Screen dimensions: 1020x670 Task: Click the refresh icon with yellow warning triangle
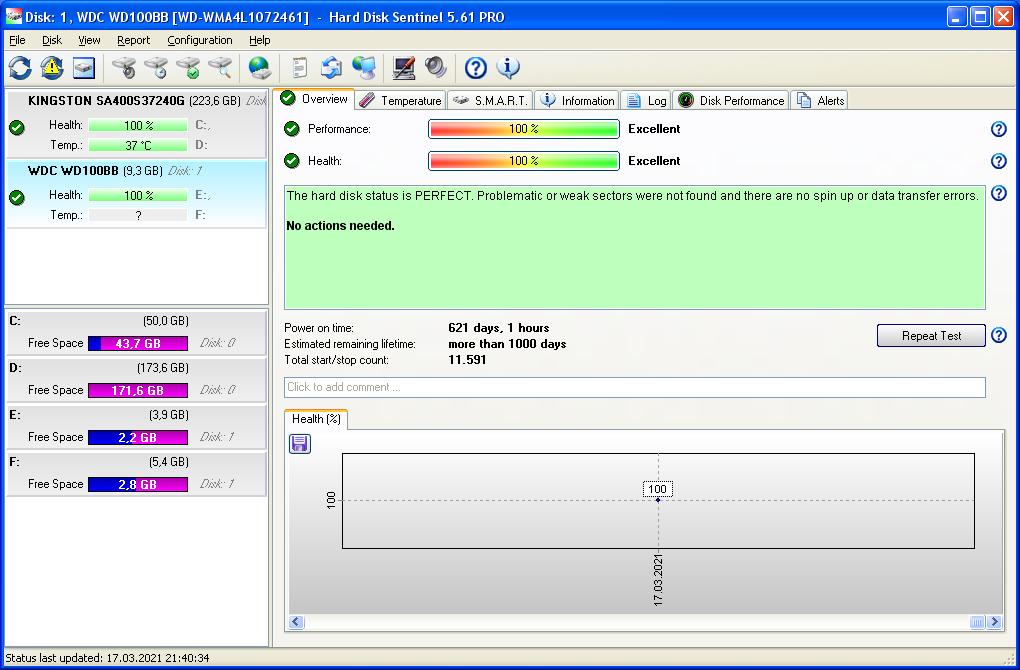[52, 68]
